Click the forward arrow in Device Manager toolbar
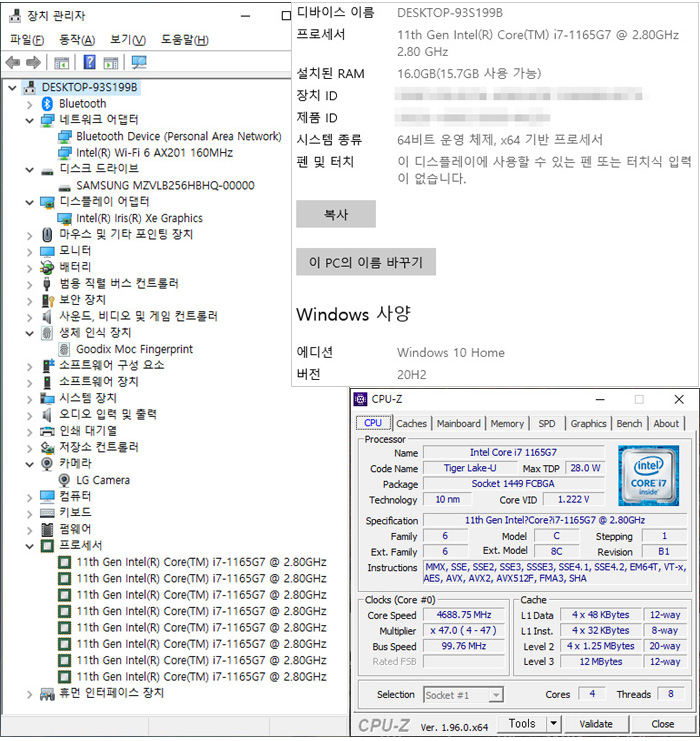Image resolution: width=700 pixels, height=741 pixels. click(x=34, y=62)
